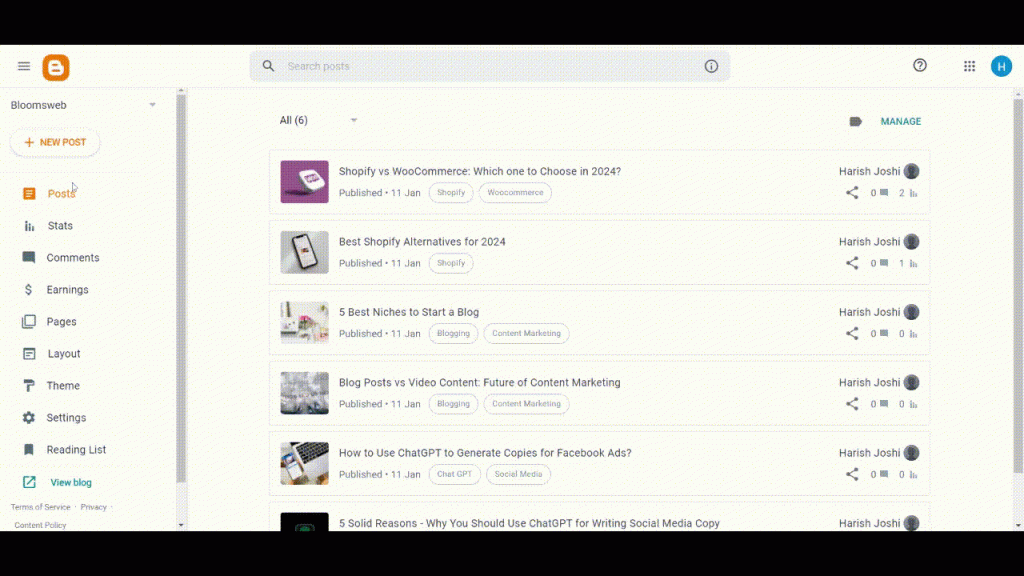Click the MANAGE labels button
Image resolution: width=1024 pixels, height=576 pixels.
pos(901,121)
